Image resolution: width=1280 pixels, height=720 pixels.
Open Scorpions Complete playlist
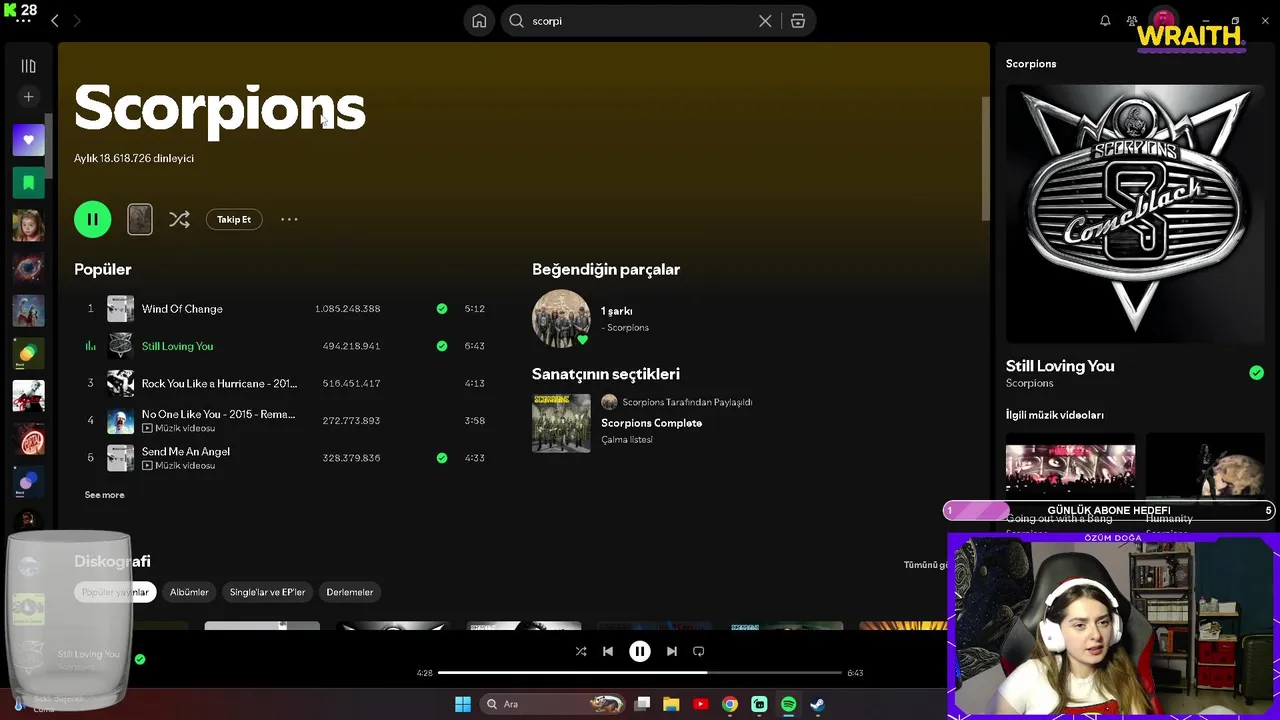pos(651,423)
